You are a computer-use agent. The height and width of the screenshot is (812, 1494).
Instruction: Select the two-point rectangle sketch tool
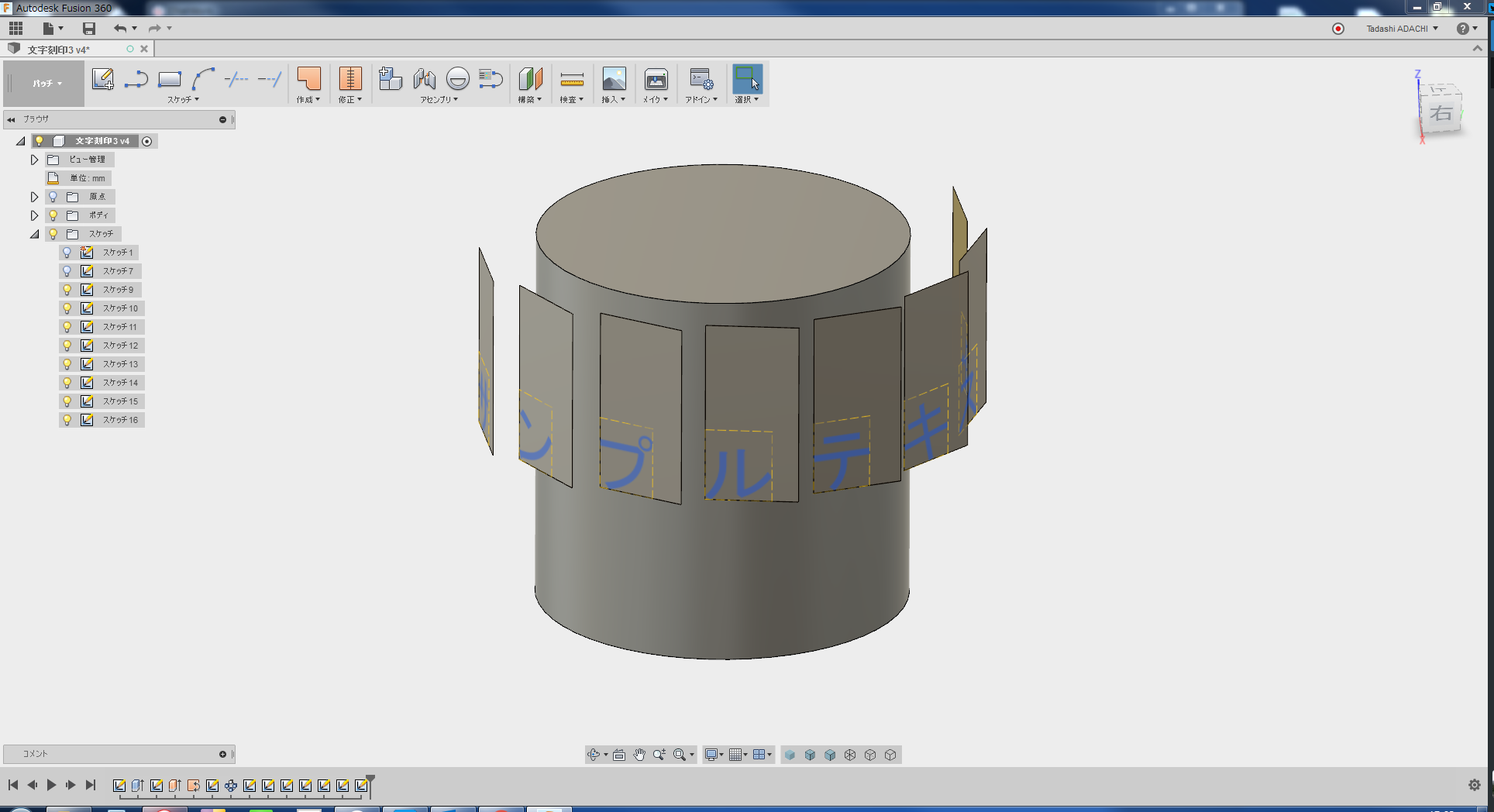(x=169, y=79)
